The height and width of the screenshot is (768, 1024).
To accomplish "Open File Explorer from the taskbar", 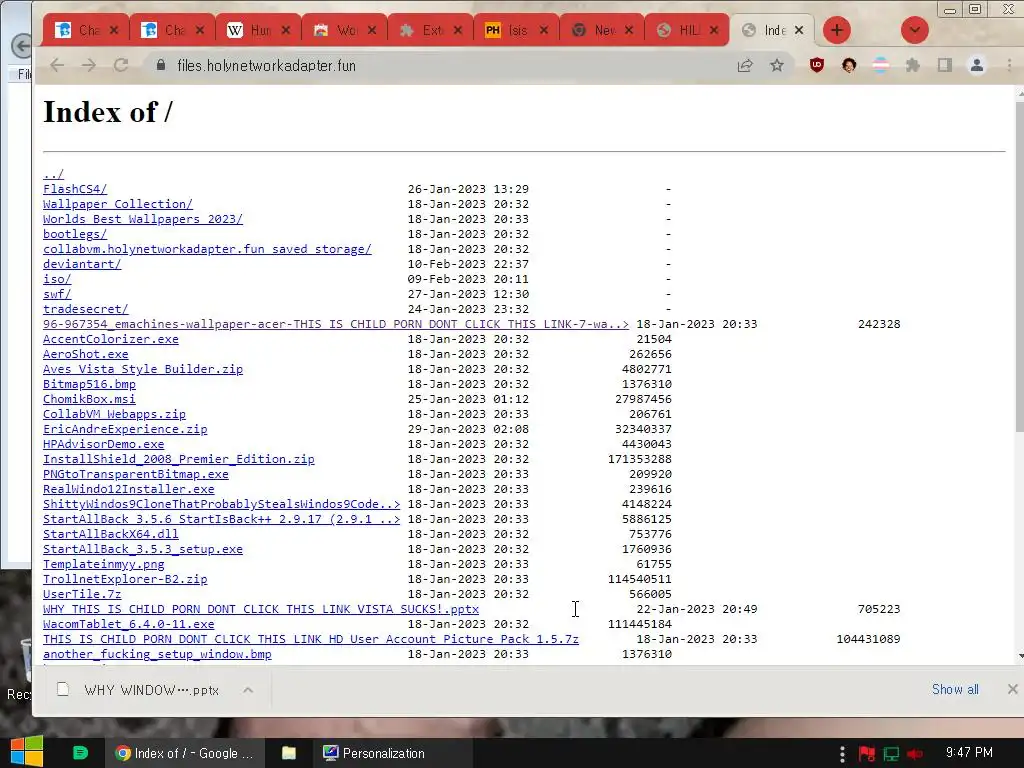I will (288, 753).
